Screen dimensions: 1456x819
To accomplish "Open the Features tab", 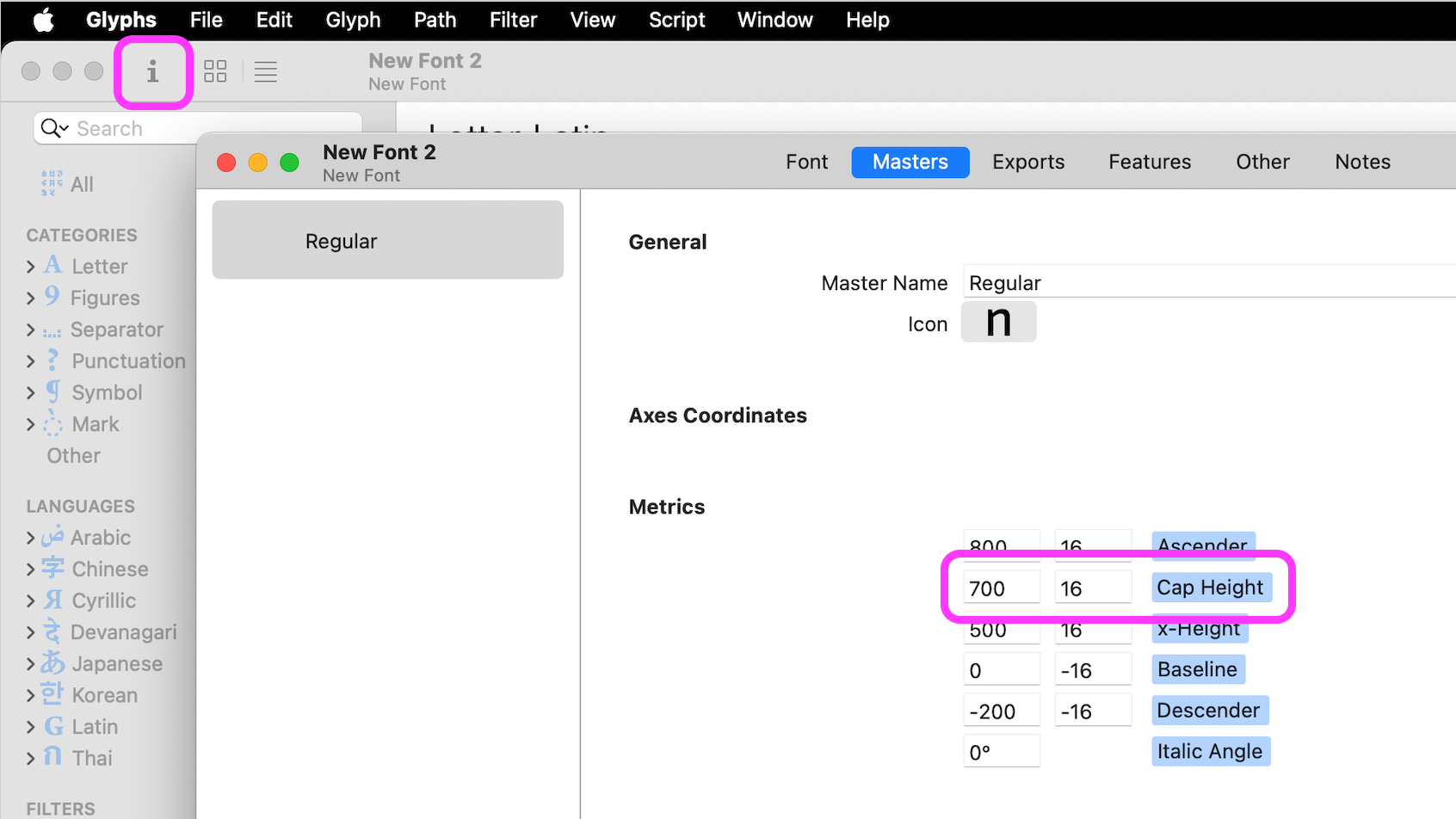I will (x=1150, y=162).
